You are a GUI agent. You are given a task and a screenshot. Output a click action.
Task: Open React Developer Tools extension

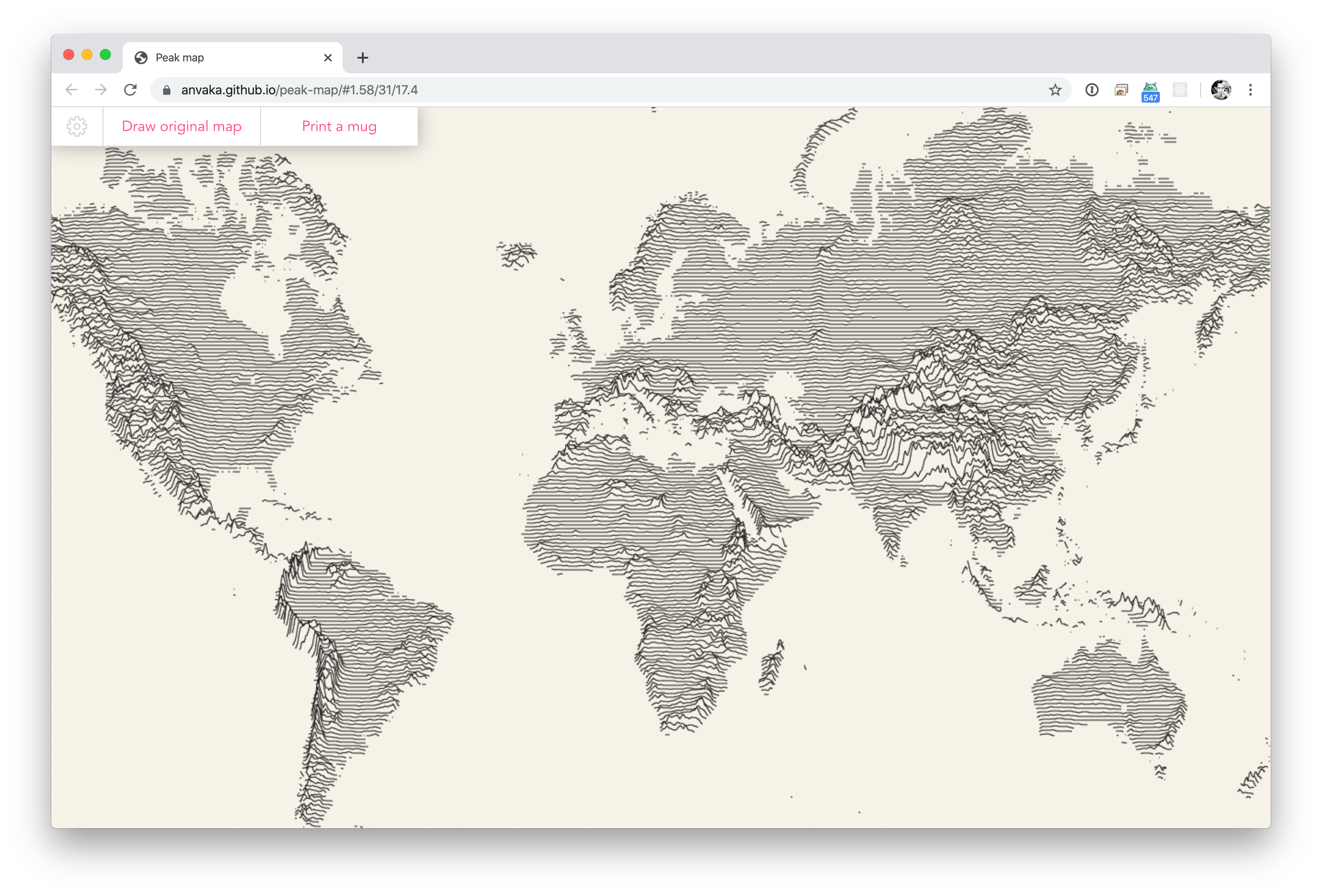pyautogui.click(x=1180, y=90)
